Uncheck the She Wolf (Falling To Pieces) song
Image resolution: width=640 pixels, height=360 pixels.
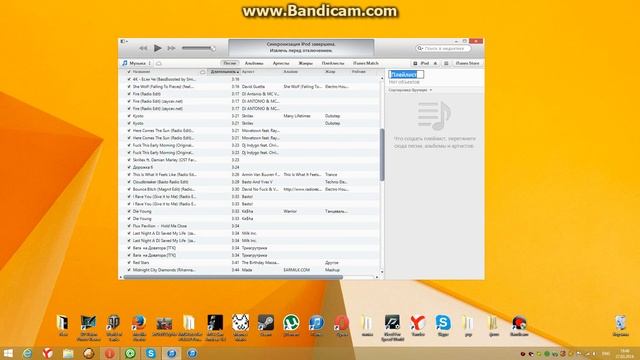tap(129, 87)
